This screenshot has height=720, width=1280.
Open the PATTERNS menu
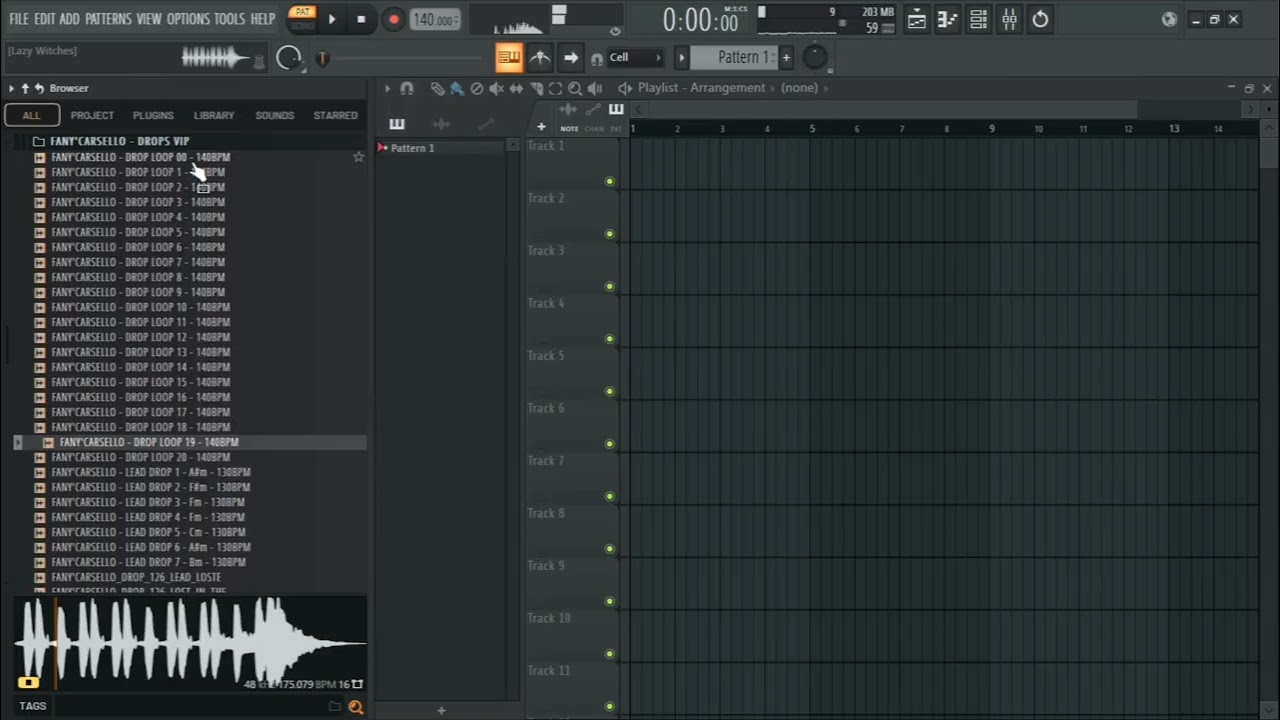pyautogui.click(x=107, y=19)
